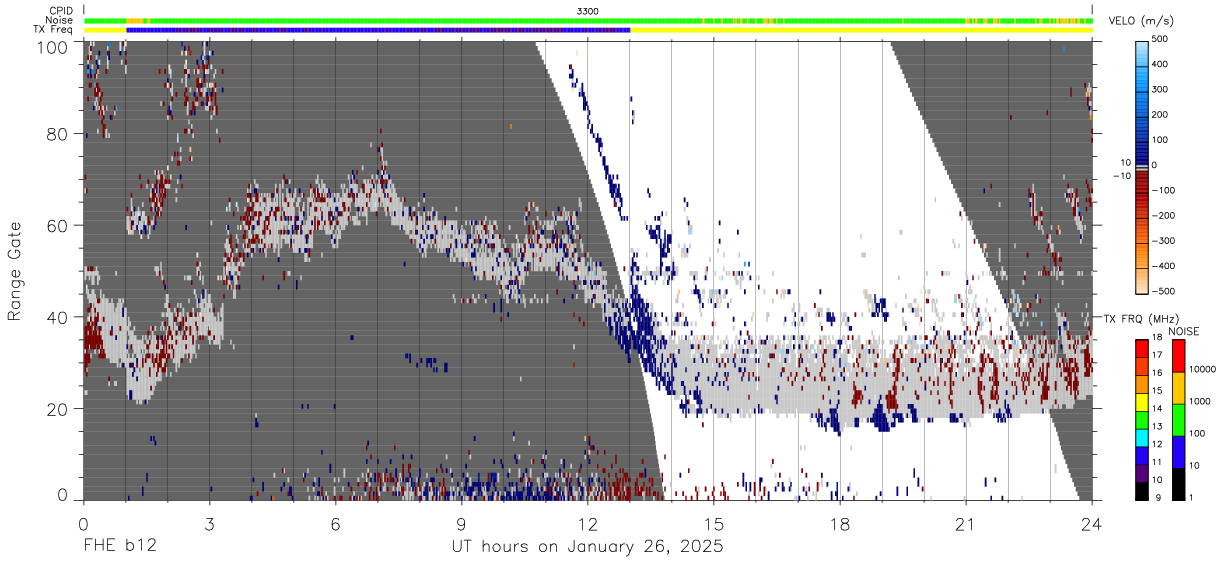Image resolution: width=1228 pixels, height=567 pixels.
Task: Click the 12 tick label on time axis
Action: (588, 524)
